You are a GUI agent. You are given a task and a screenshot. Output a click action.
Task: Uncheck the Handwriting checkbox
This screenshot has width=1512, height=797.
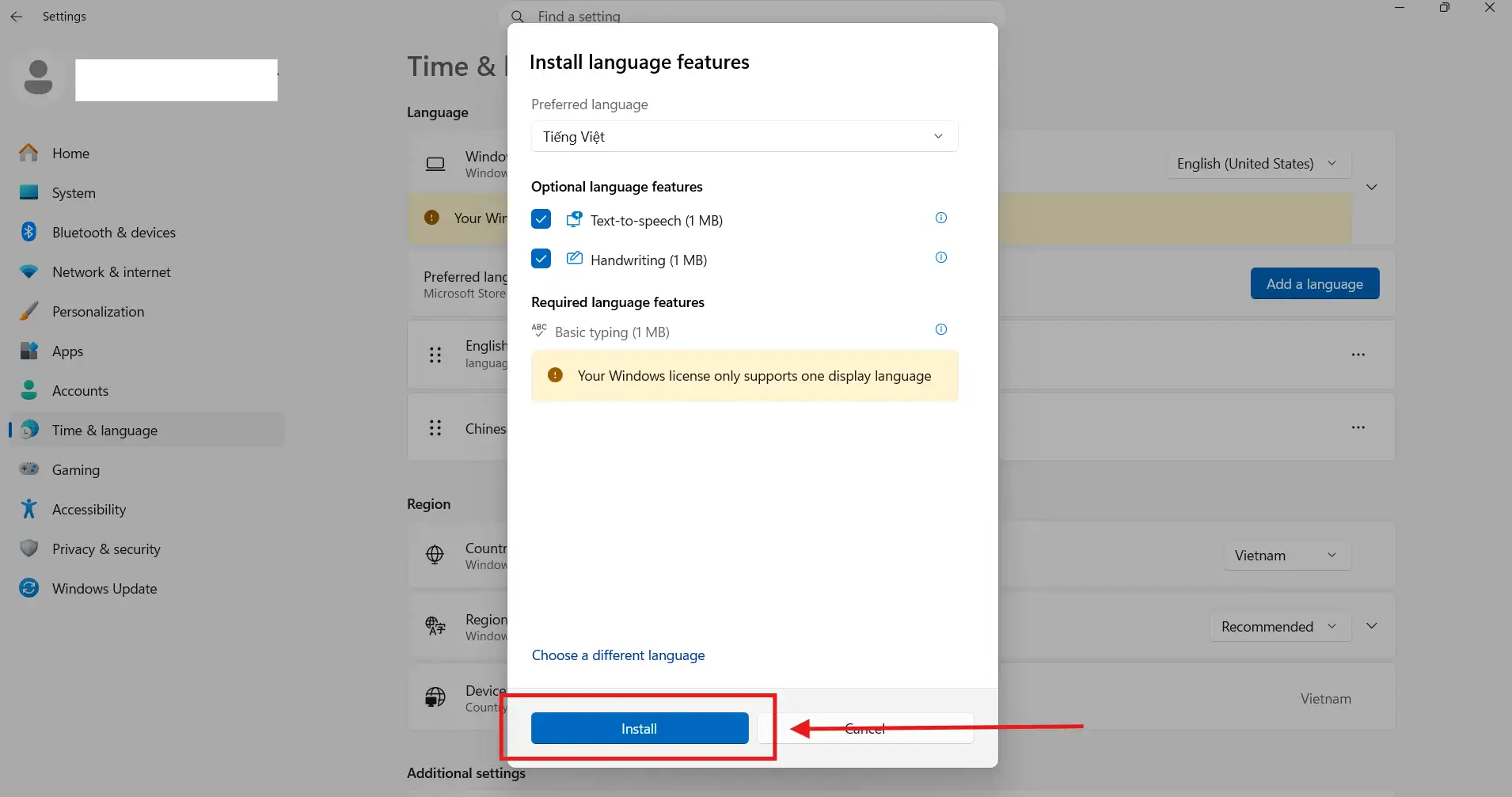pos(541,259)
